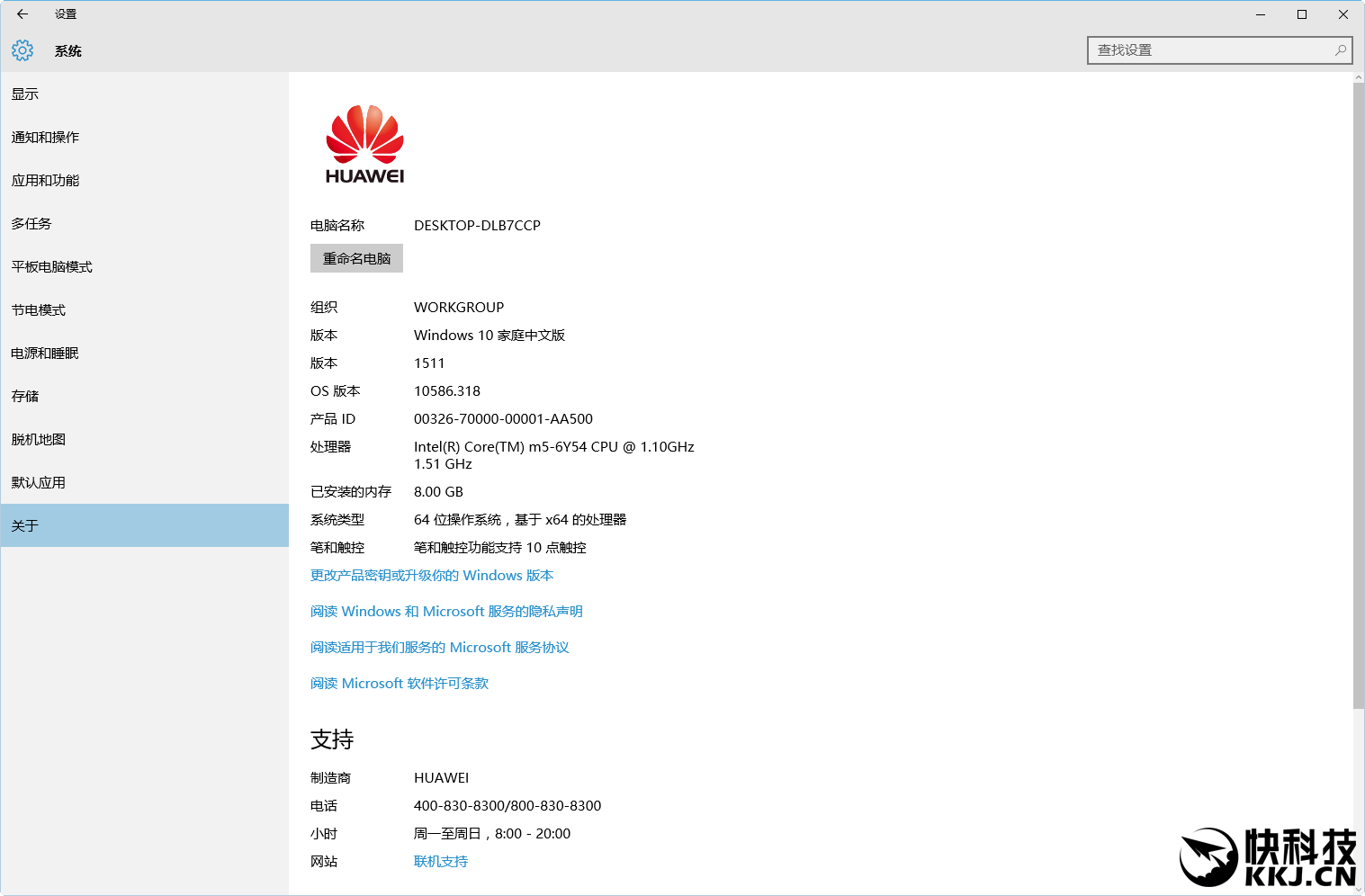The width and height of the screenshot is (1365, 896).
Task: Close the 设置 window
Action: click(1343, 14)
